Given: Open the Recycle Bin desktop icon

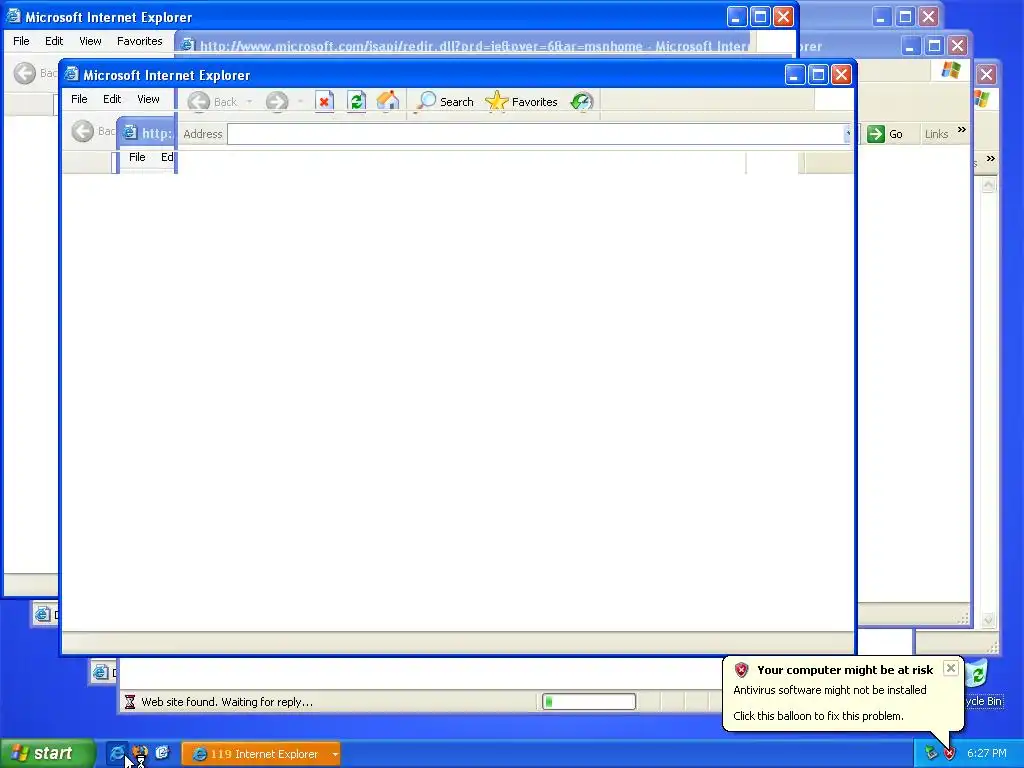Looking at the screenshot, I should click(983, 682).
